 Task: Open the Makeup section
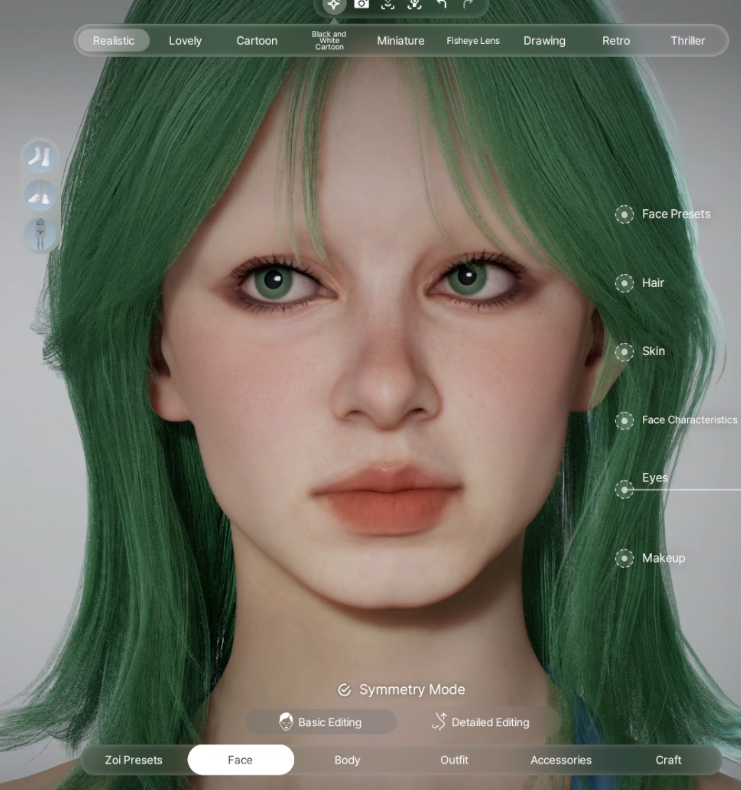click(624, 558)
